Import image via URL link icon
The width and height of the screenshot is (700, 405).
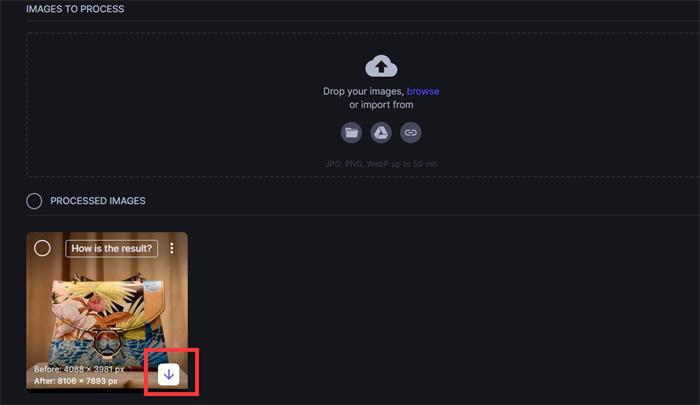click(410, 133)
